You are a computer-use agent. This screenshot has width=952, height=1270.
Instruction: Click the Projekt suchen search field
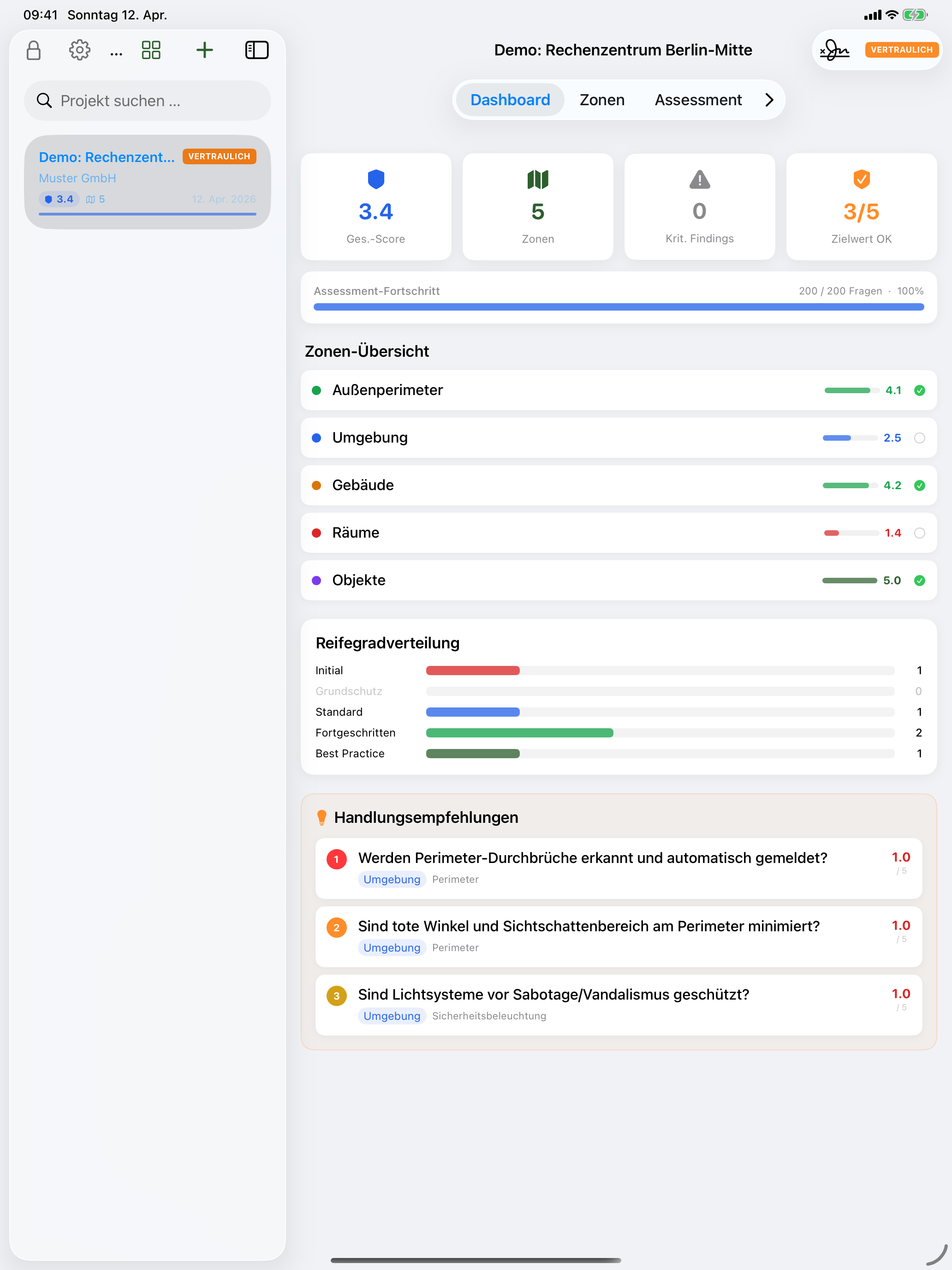(x=147, y=101)
